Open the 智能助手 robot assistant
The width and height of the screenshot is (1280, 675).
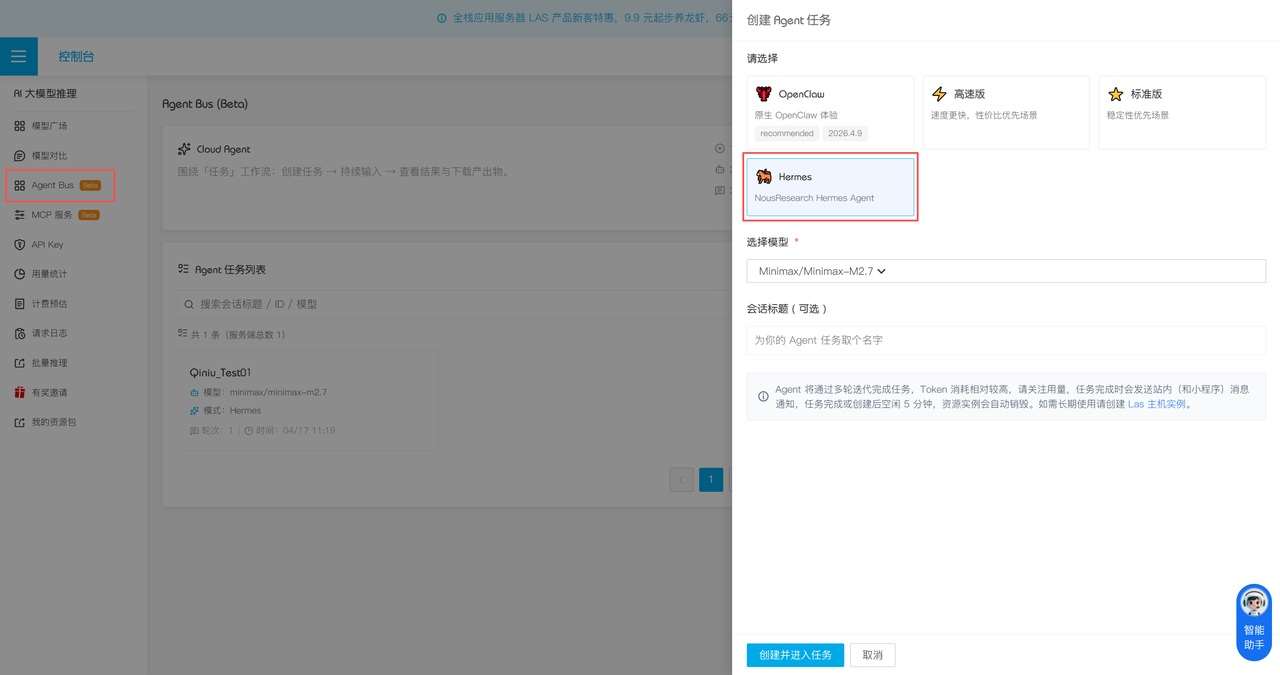[x=1254, y=620]
